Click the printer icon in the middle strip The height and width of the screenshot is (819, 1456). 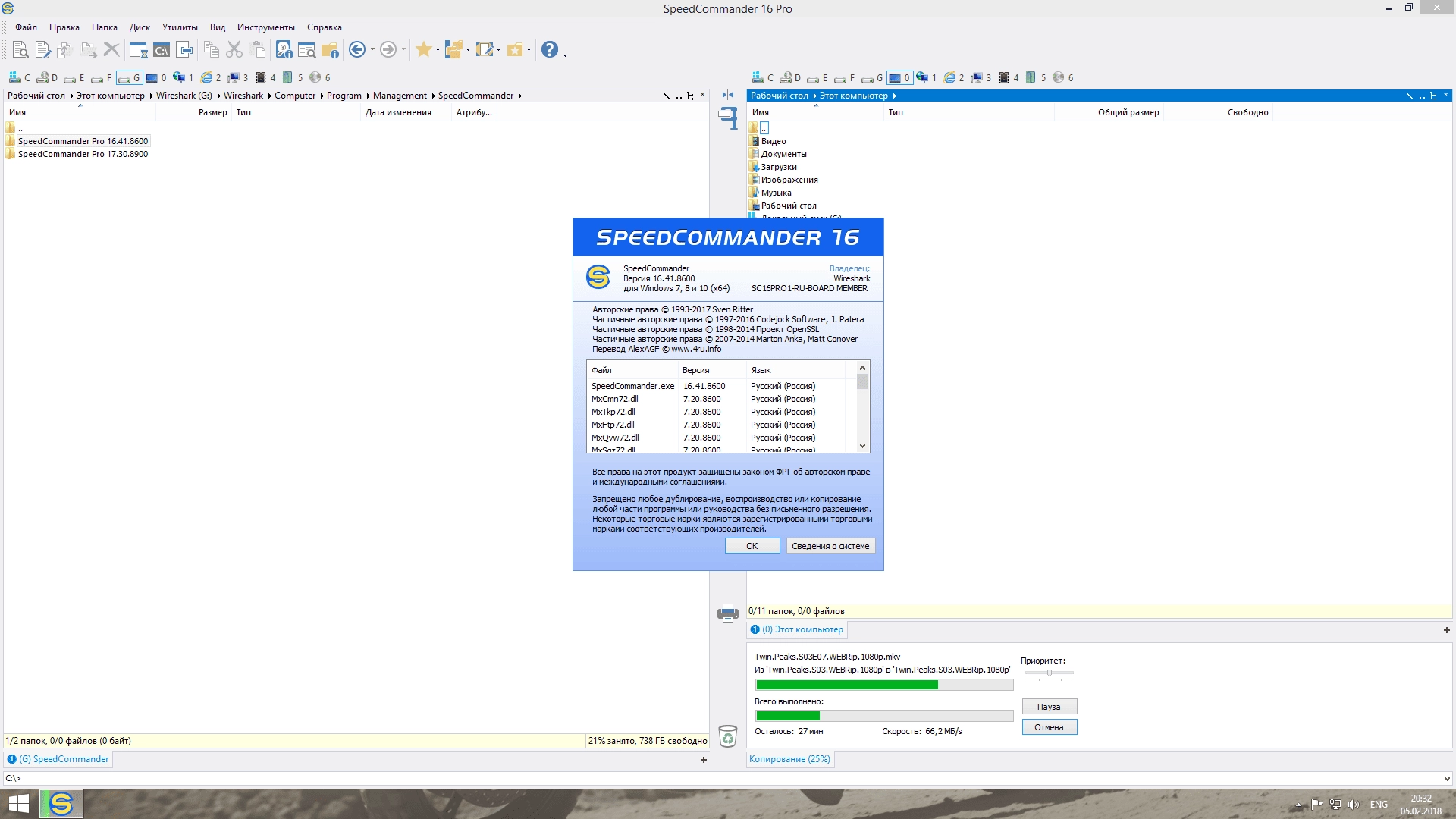click(728, 613)
